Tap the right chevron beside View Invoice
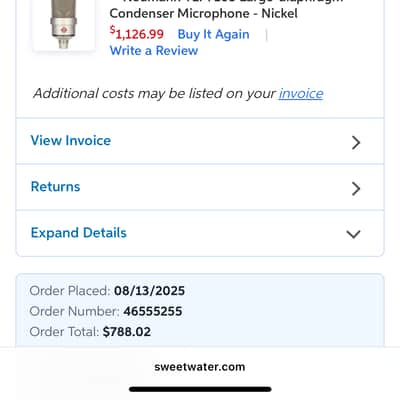The height and width of the screenshot is (400, 400). tap(356, 142)
